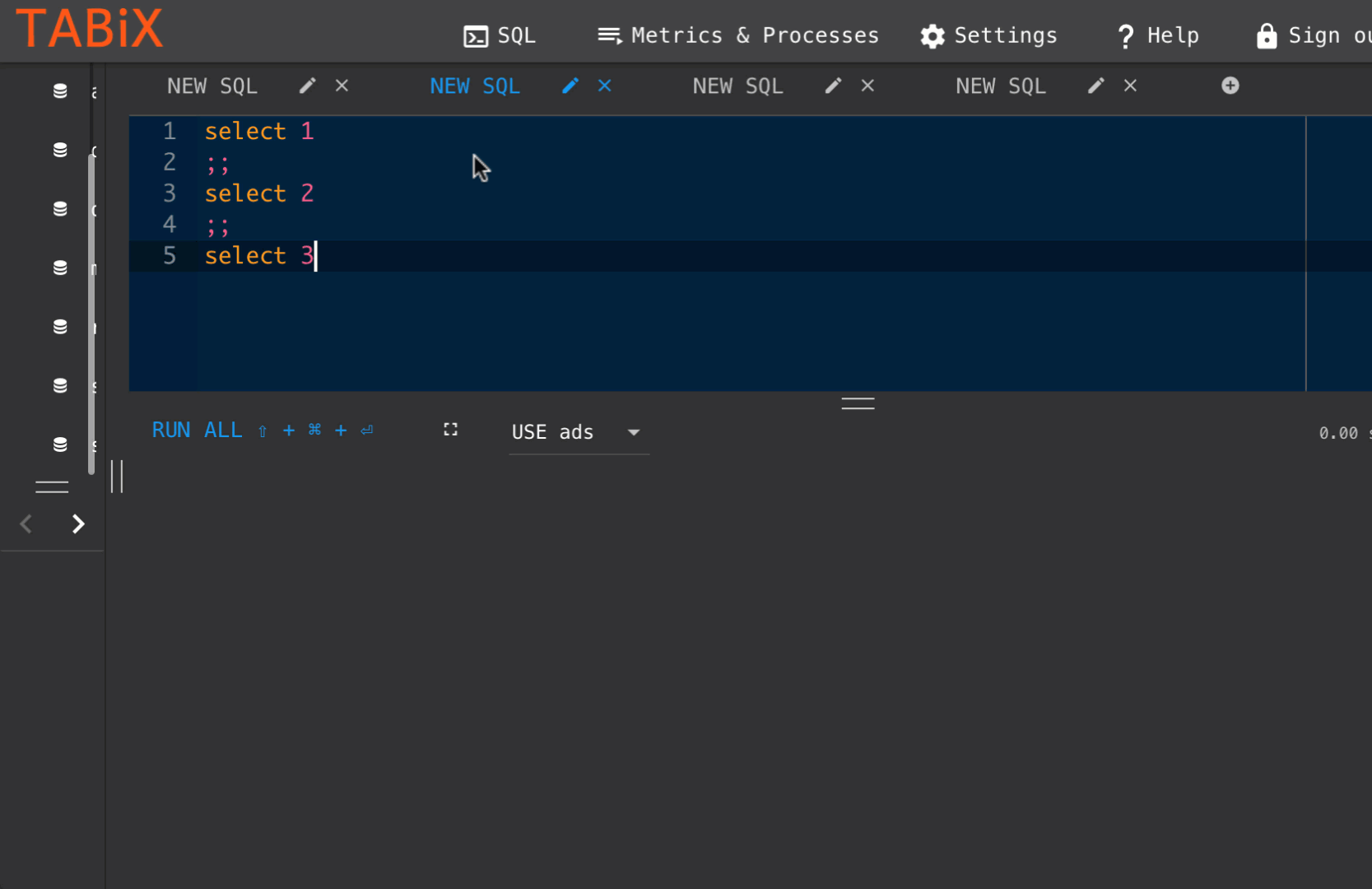Click the TABIX logo
1372x889 pixels.
(x=88, y=27)
